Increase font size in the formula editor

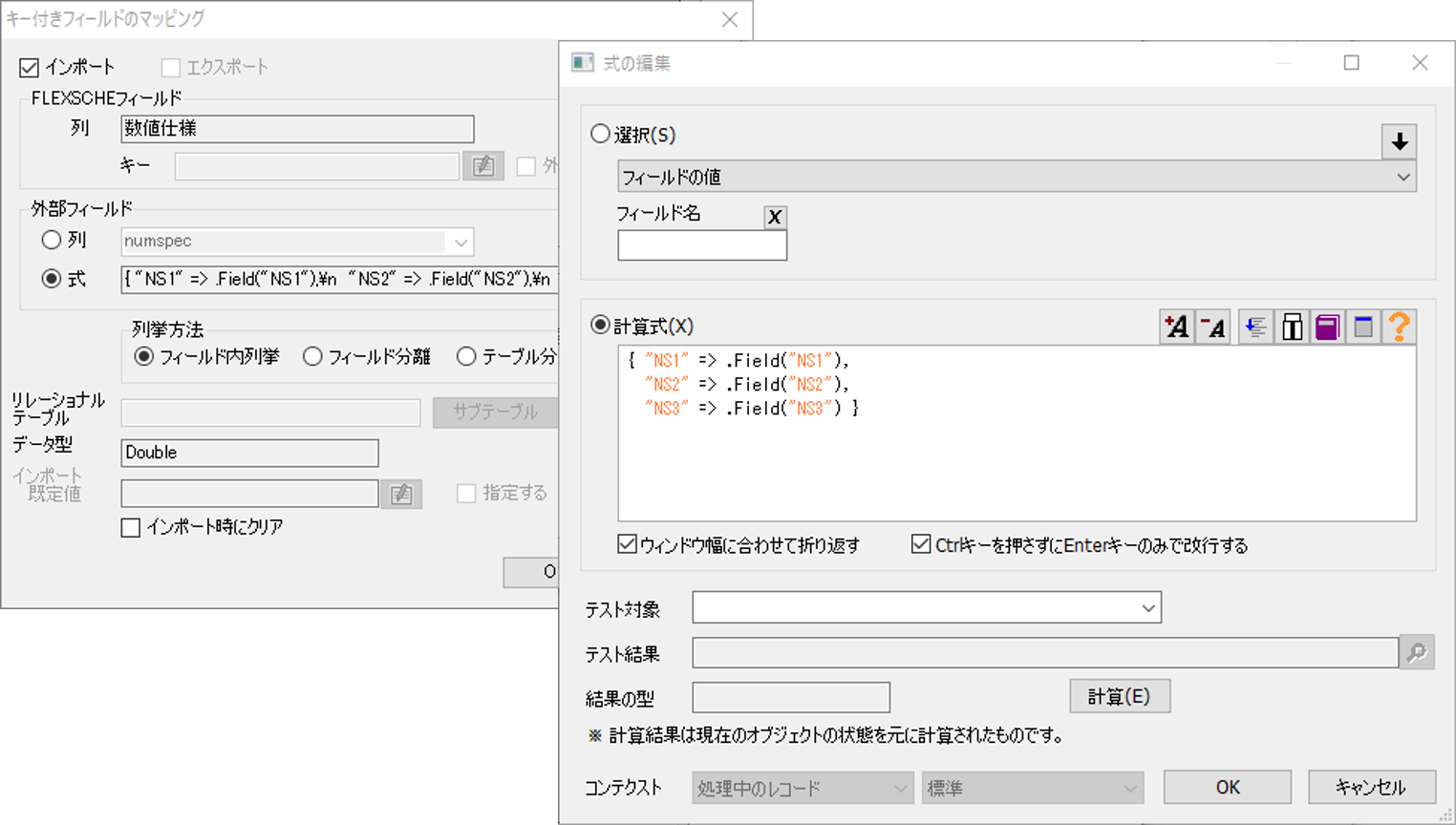click(x=1176, y=328)
